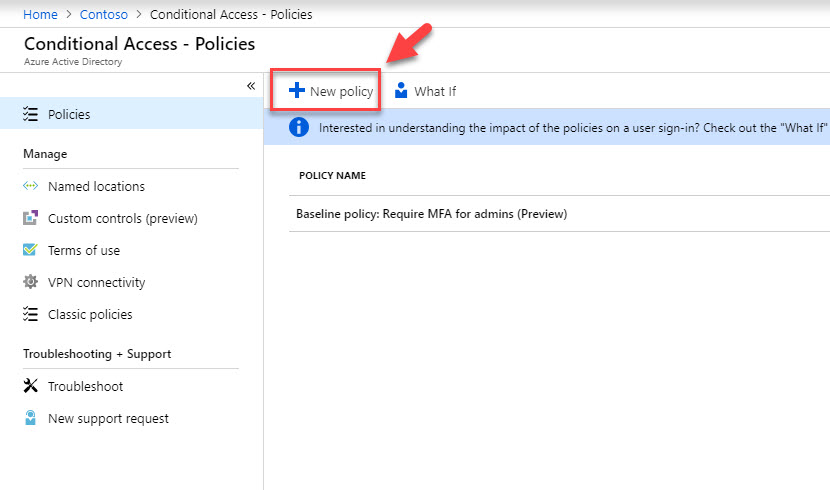Click the VPN connectivity gear icon

[30, 282]
